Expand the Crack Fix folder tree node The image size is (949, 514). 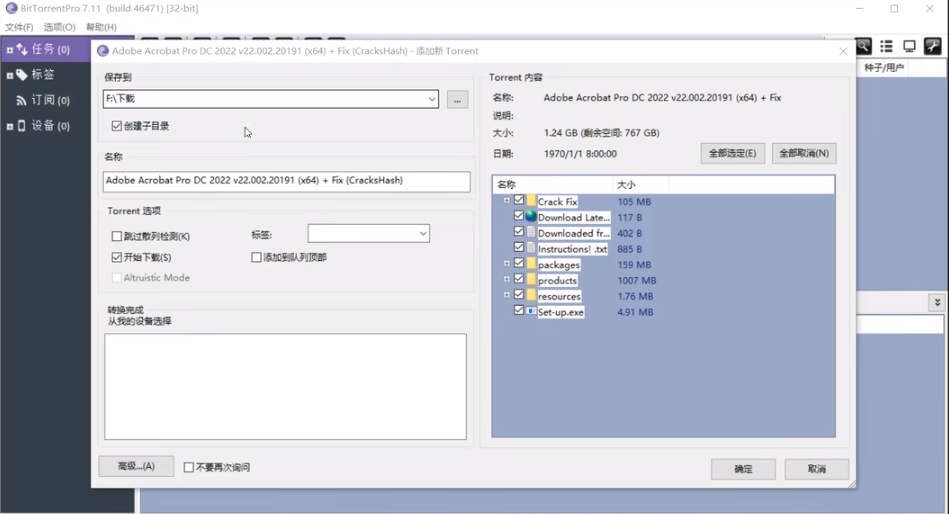pyautogui.click(x=507, y=200)
